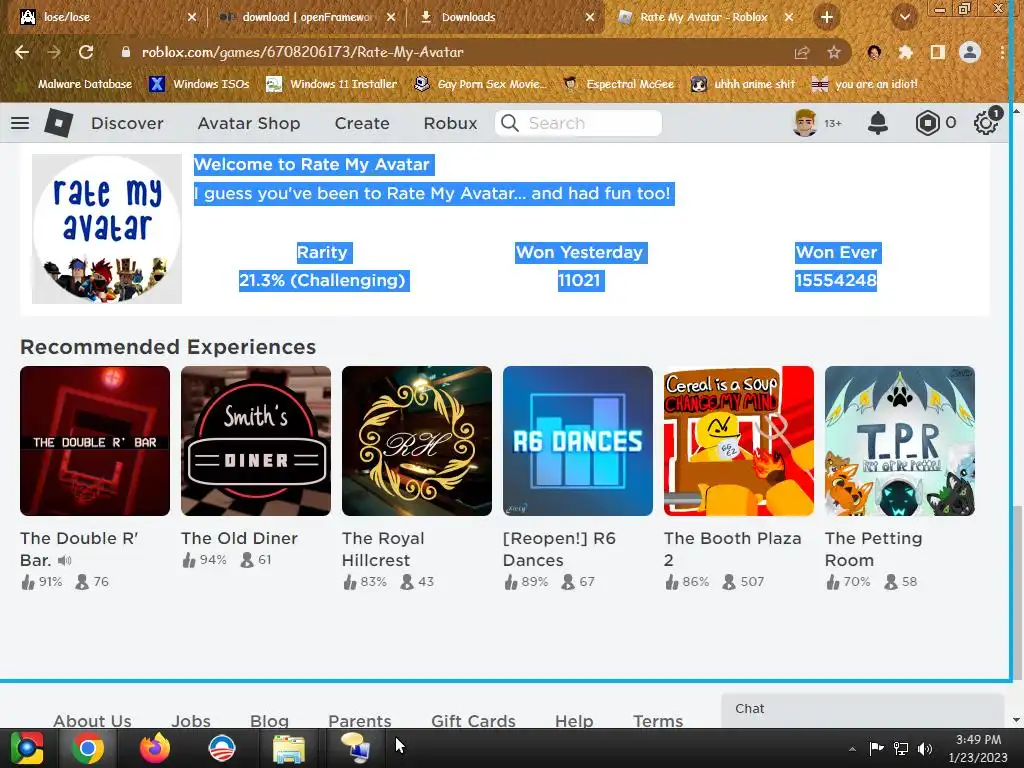The width and height of the screenshot is (1024, 768).
Task: Open the Espectral McGee bookmark
Action: pos(619,84)
